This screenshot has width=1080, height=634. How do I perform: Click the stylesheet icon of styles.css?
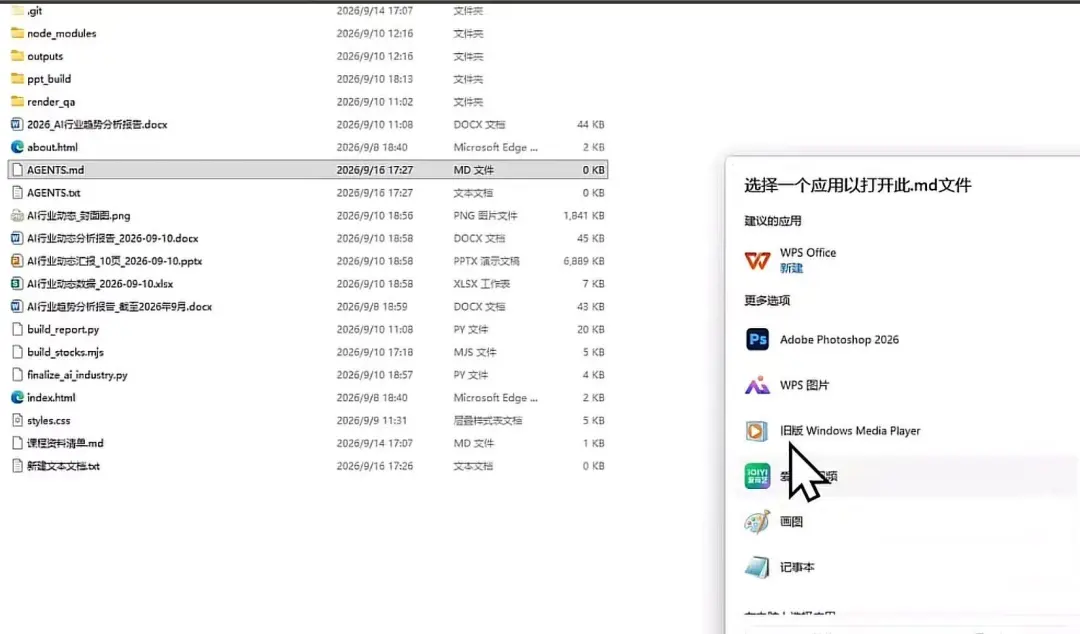[17, 420]
